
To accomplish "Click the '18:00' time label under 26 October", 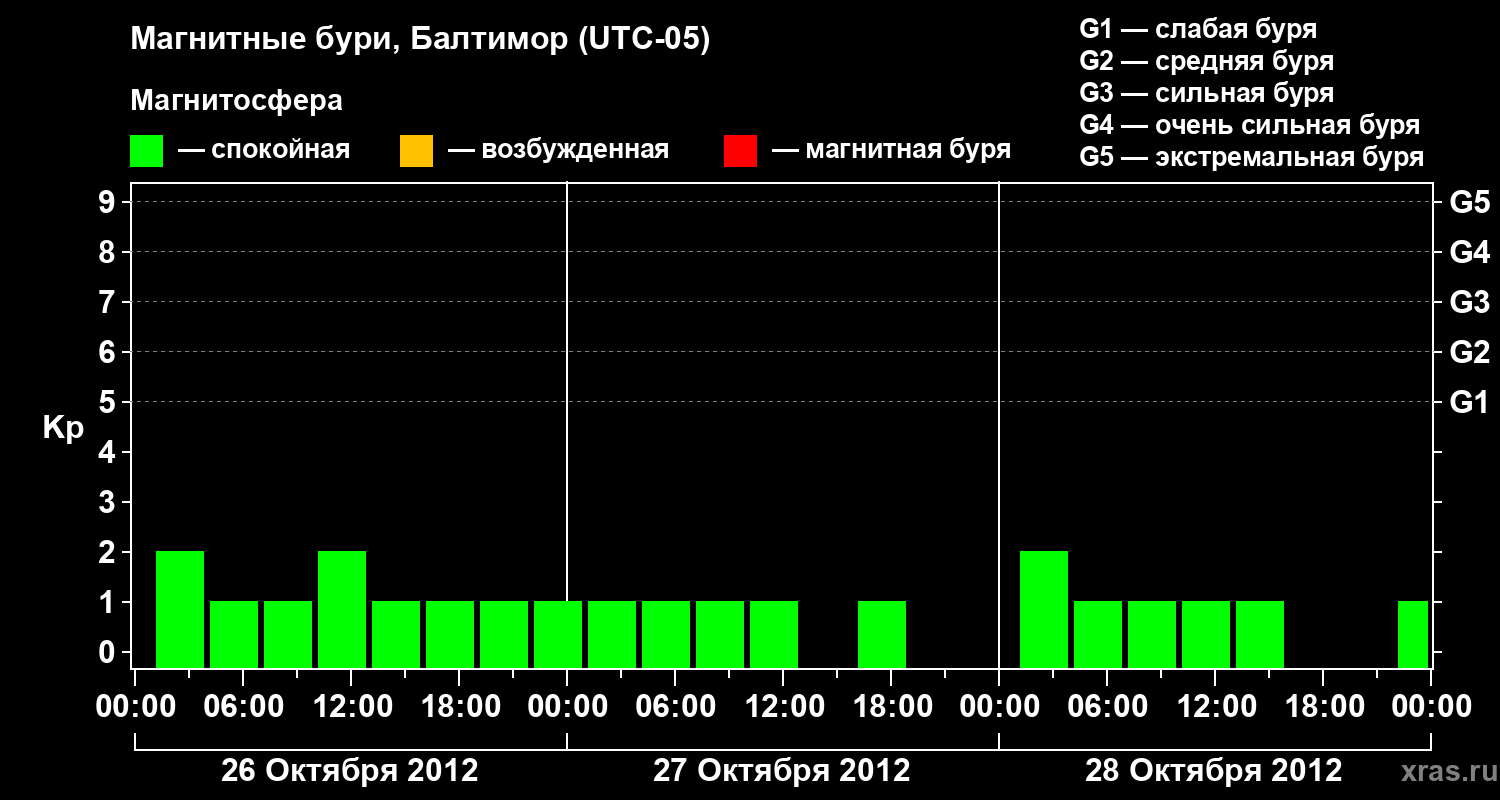I will click(460, 708).
